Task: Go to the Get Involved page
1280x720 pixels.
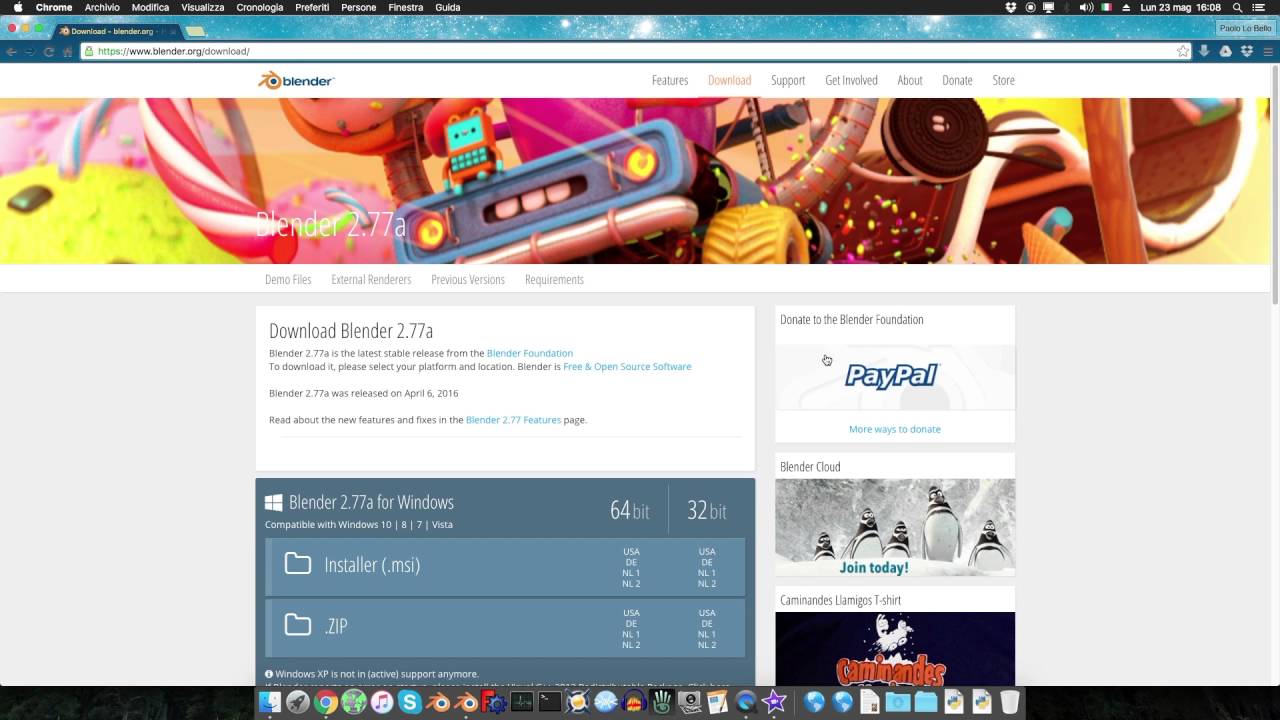Action: point(851,80)
